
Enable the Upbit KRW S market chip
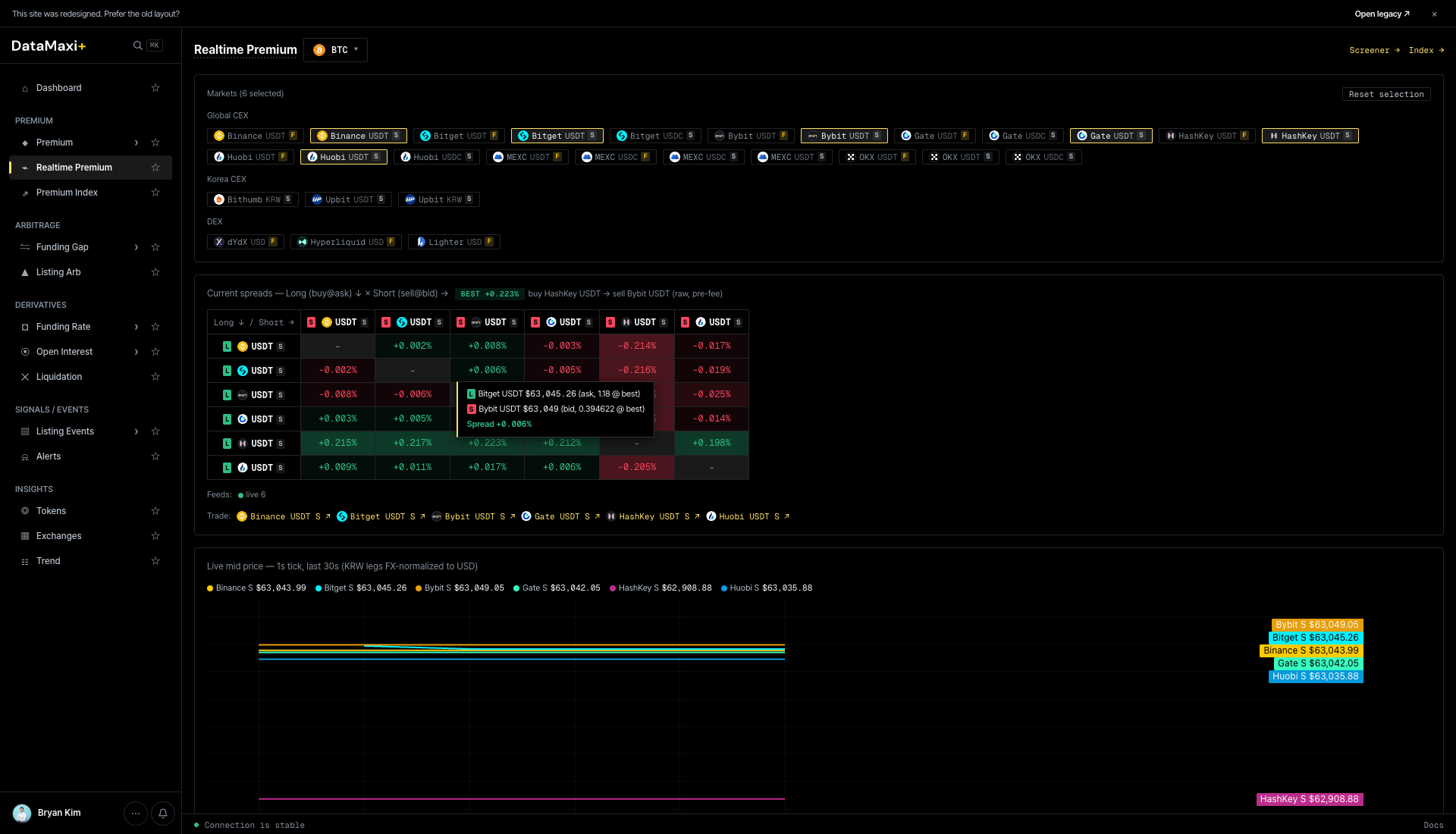[438, 199]
